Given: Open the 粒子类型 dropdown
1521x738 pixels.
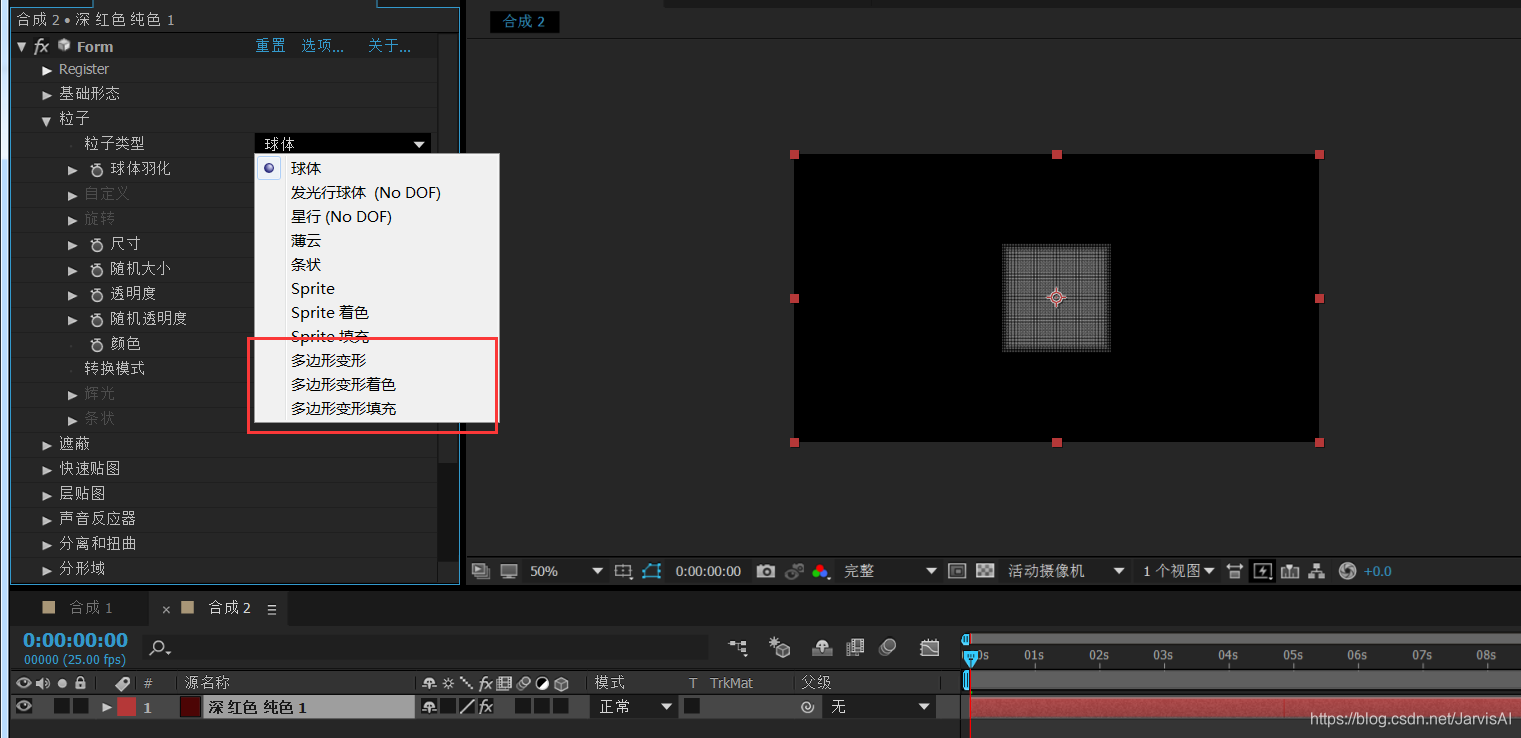Looking at the screenshot, I should point(343,144).
